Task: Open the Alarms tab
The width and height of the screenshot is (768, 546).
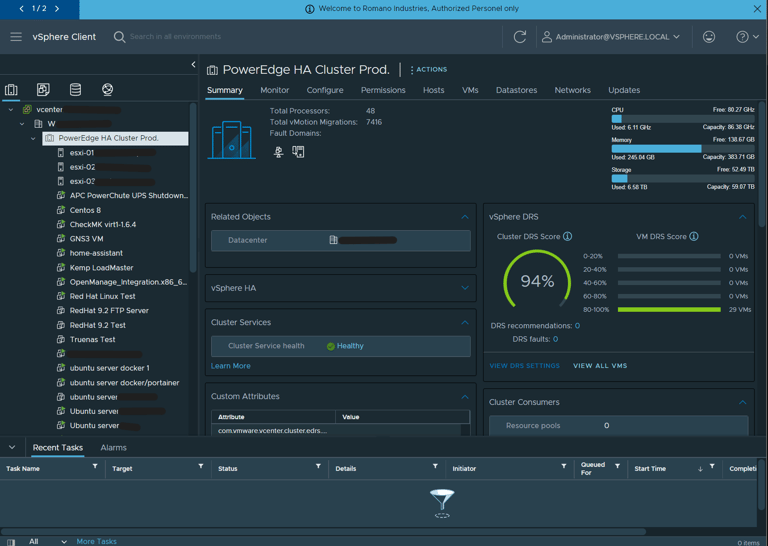Action: [113, 448]
